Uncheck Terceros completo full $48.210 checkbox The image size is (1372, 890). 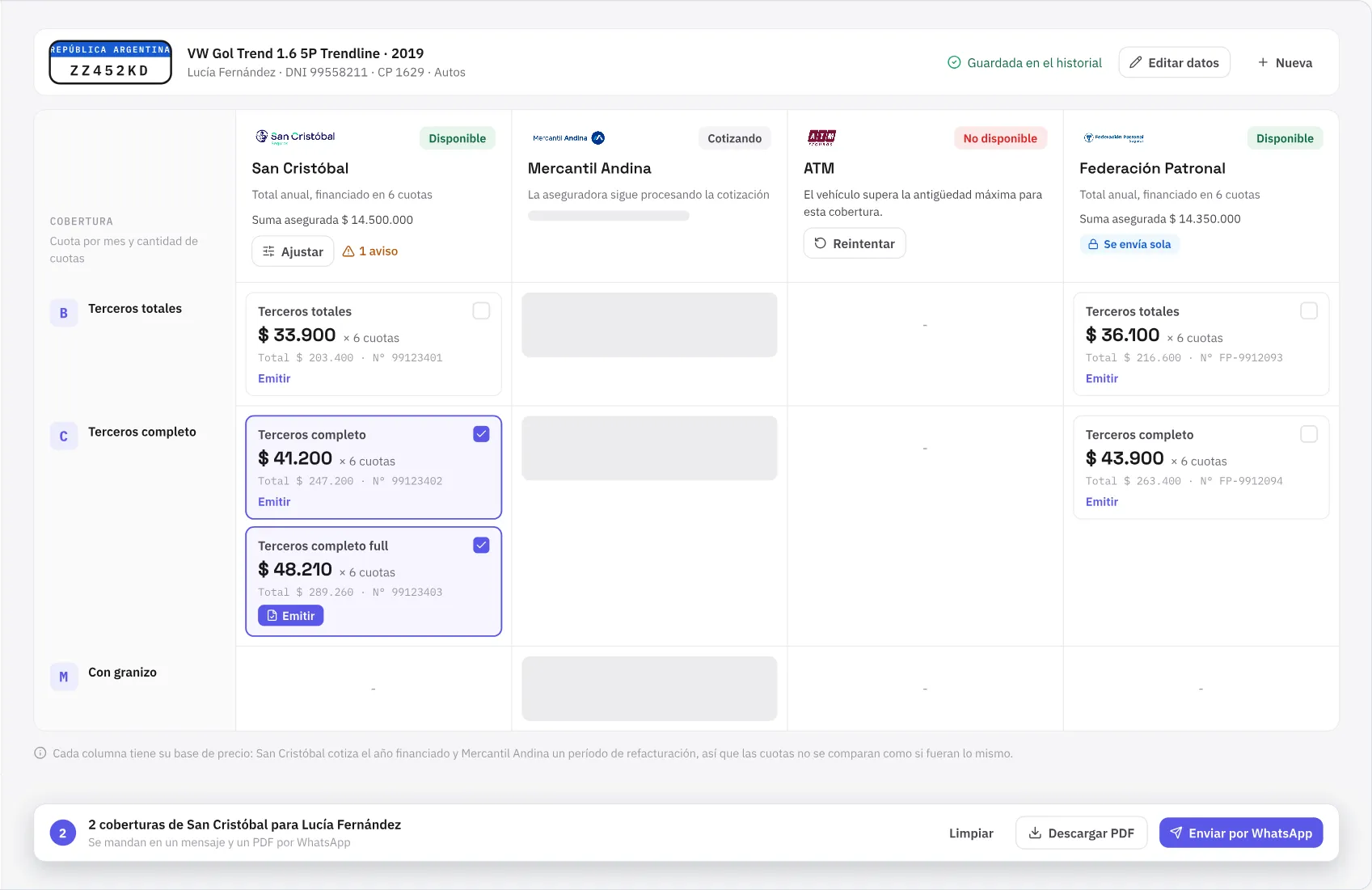(481, 546)
